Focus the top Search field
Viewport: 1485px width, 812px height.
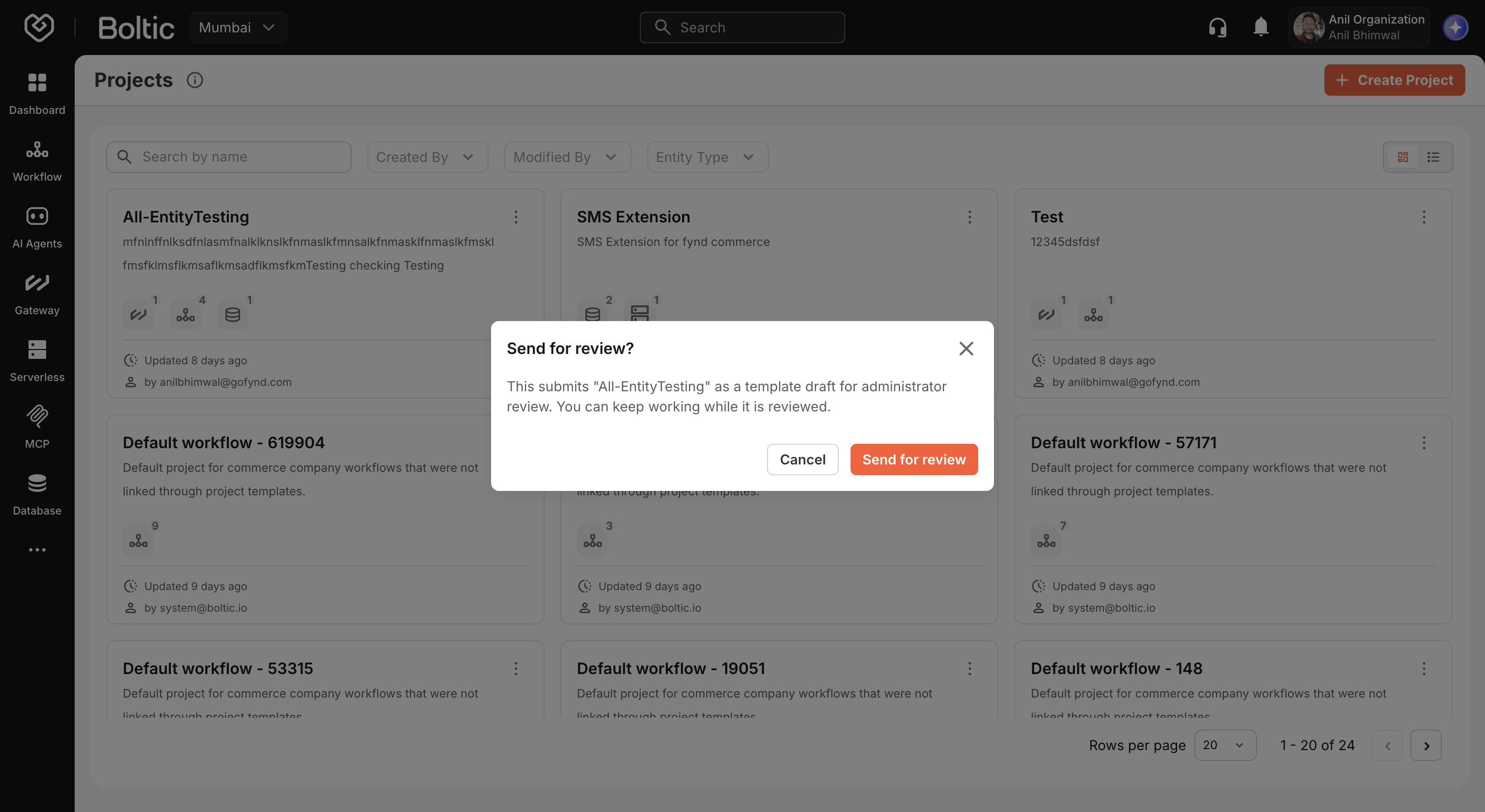pyautogui.click(x=742, y=27)
